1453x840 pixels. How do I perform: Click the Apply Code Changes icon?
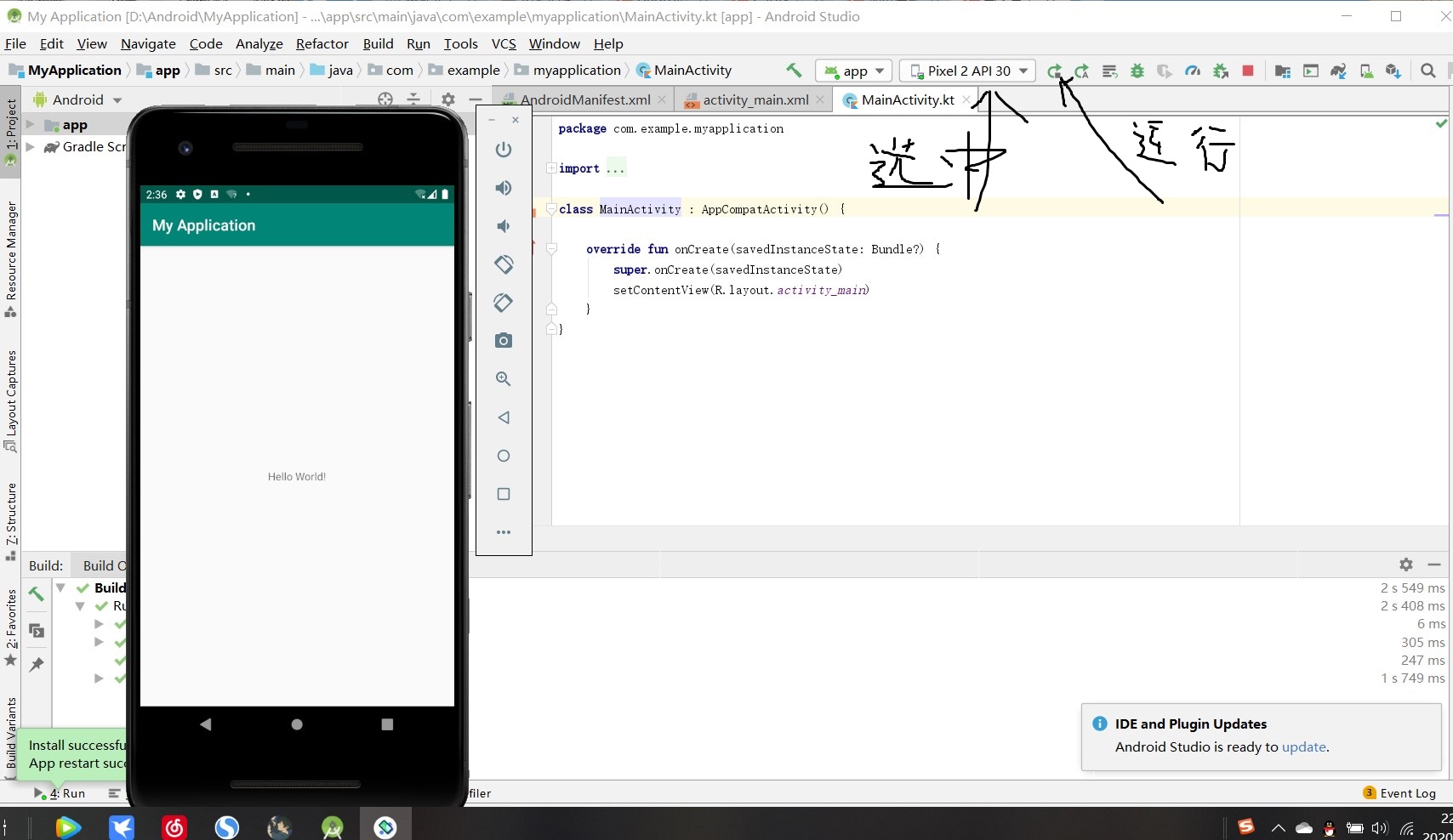[x=1109, y=71]
